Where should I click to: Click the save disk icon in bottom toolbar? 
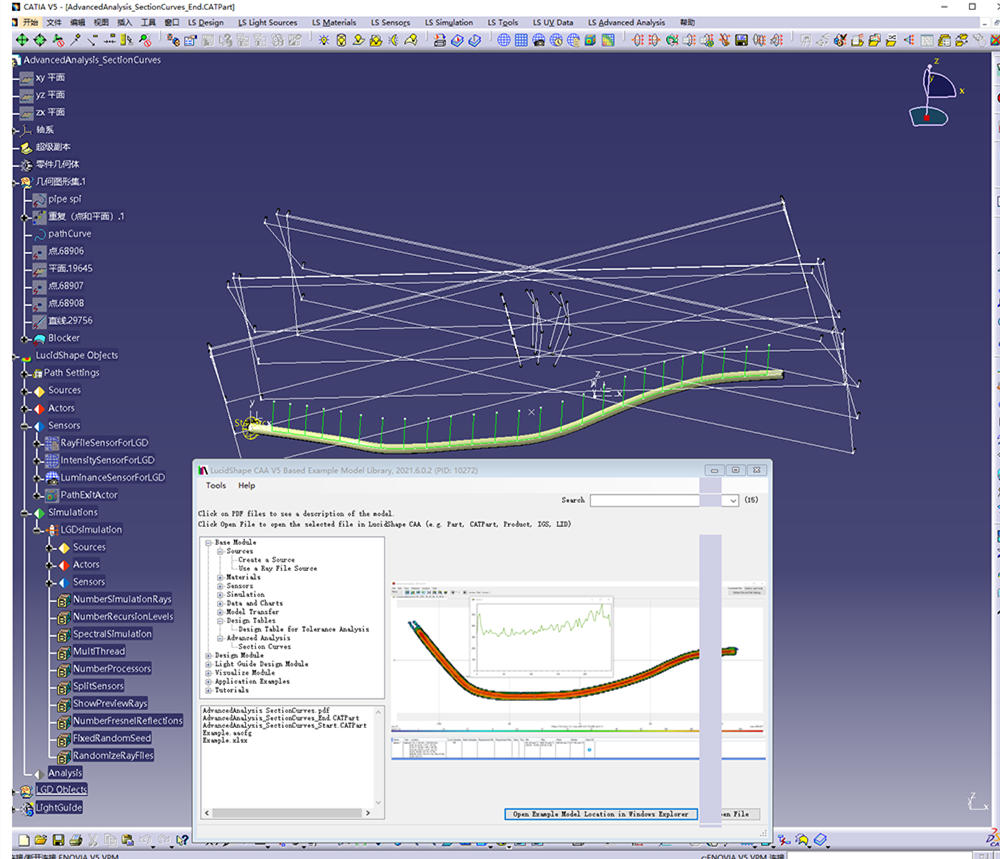[58, 840]
